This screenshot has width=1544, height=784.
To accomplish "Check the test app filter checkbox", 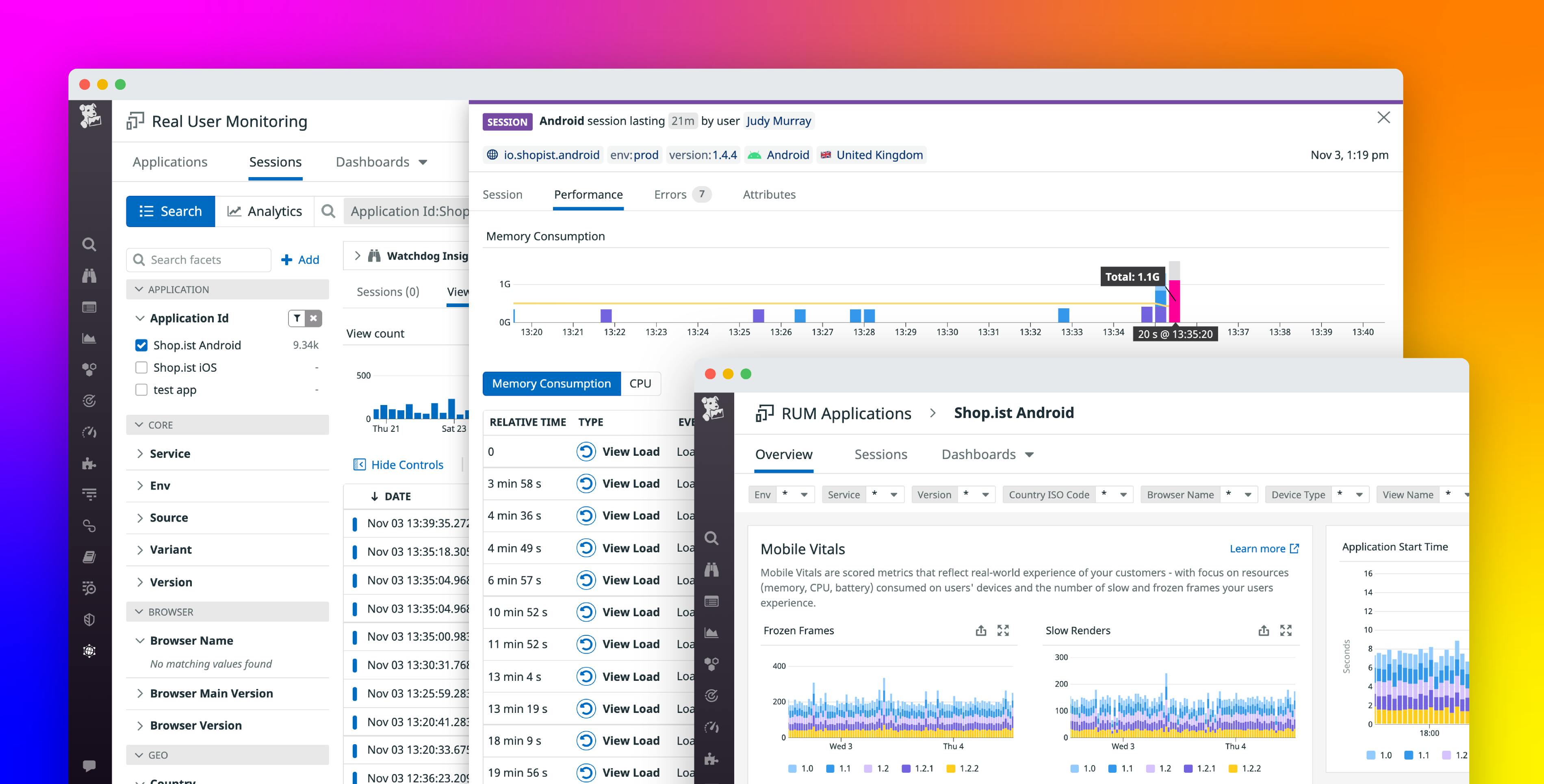I will pos(141,390).
